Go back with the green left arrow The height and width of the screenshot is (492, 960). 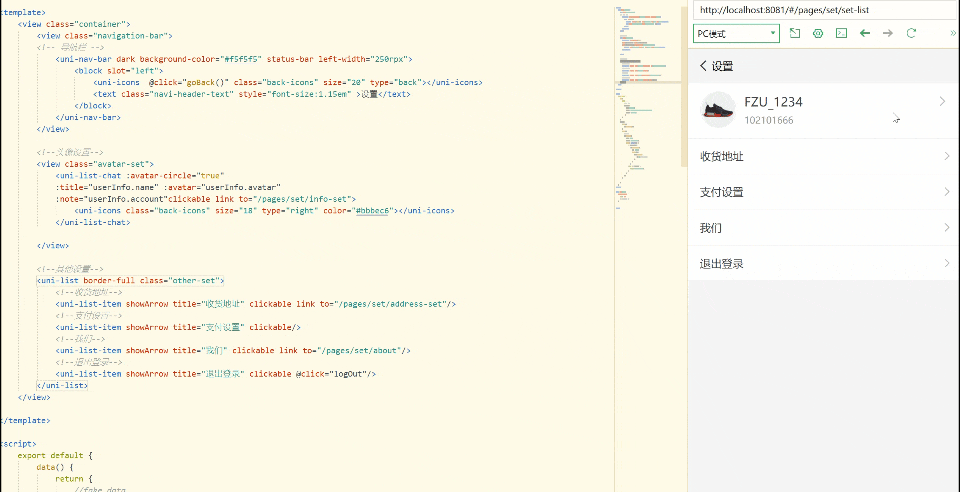click(864, 33)
